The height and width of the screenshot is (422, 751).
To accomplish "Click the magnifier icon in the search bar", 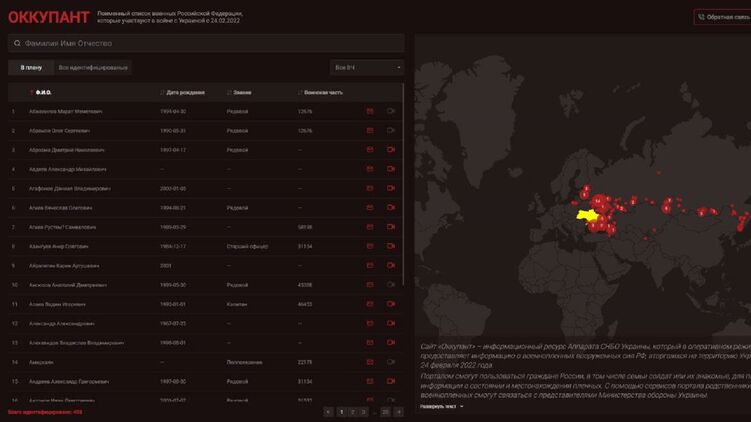I will pos(17,44).
